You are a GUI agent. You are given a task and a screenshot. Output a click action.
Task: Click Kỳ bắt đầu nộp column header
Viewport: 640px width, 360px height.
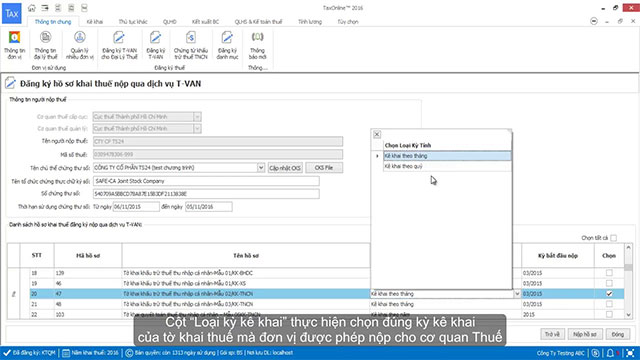coord(558,256)
